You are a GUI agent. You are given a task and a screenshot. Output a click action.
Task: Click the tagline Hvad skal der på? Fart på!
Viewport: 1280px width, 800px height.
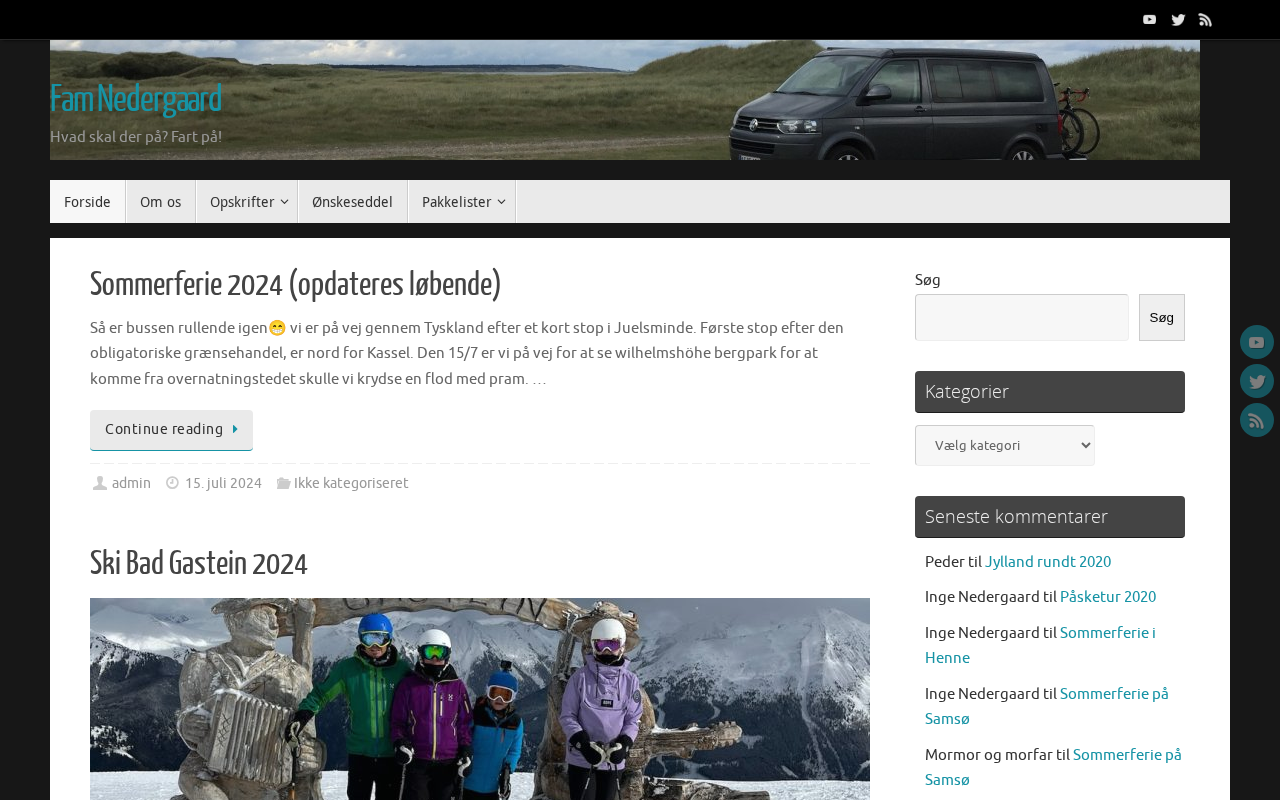pyautogui.click(x=136, y=137)
